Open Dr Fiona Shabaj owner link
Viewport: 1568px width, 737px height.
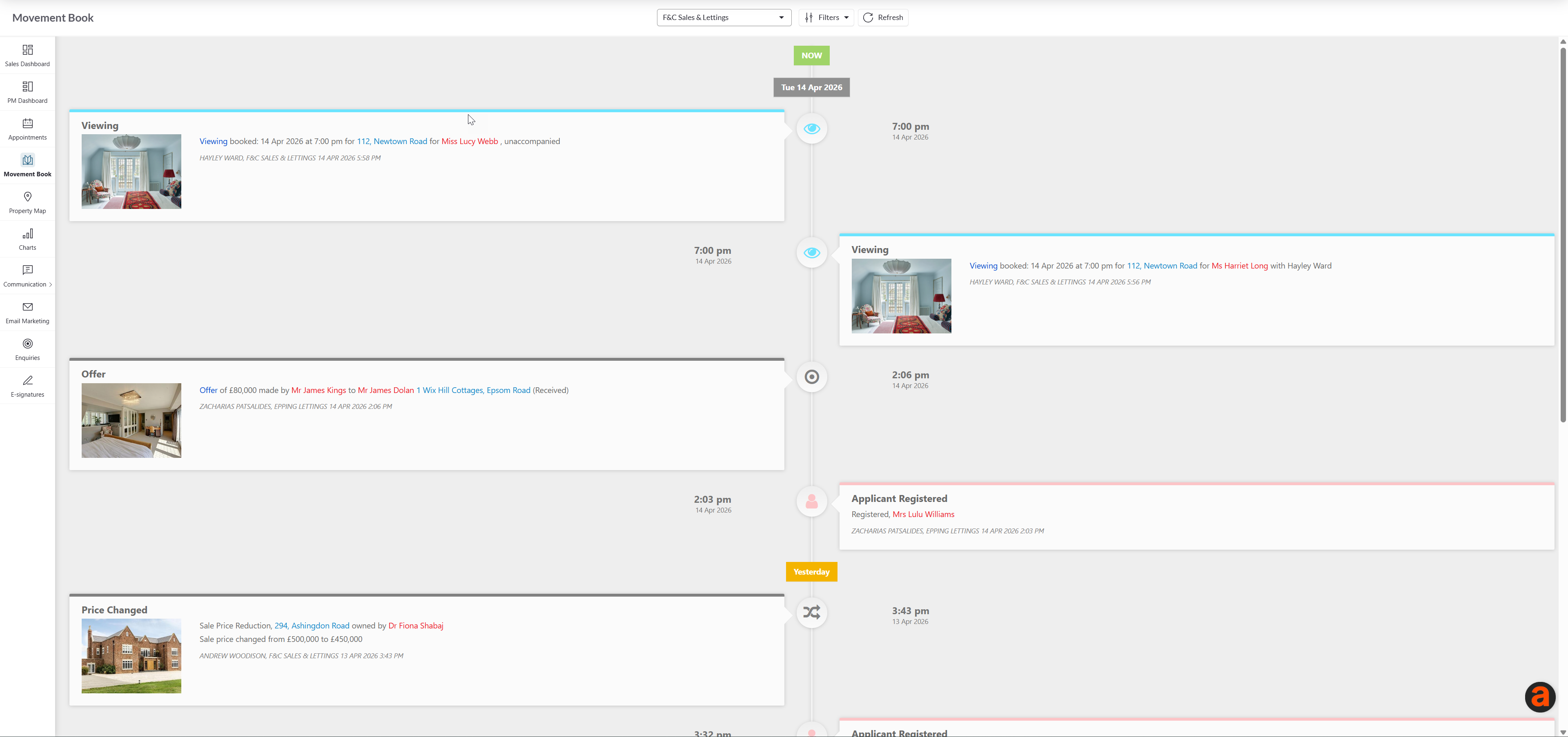tap(416, 626)
